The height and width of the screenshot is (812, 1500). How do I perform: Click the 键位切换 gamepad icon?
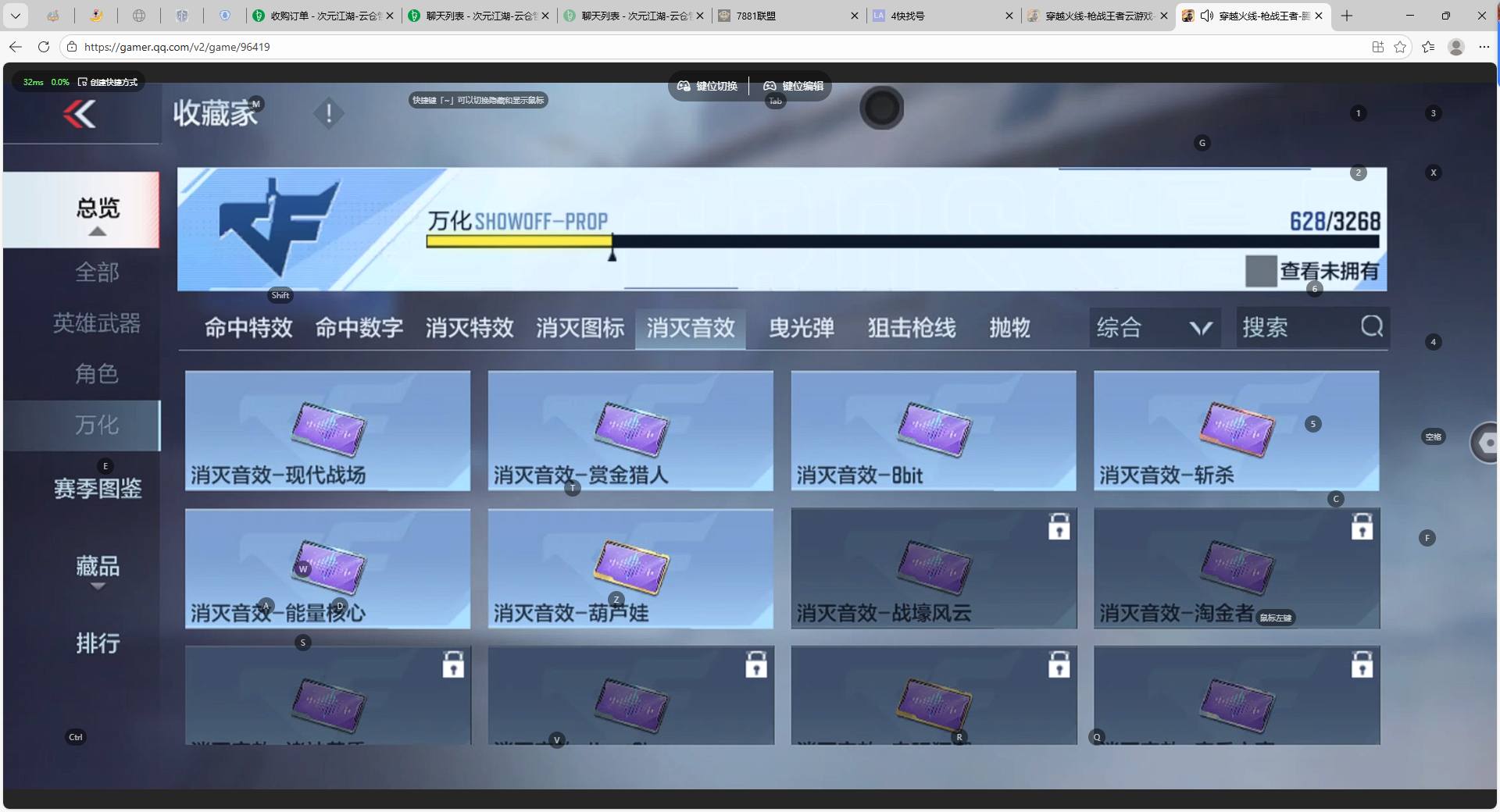pos(684,86)
